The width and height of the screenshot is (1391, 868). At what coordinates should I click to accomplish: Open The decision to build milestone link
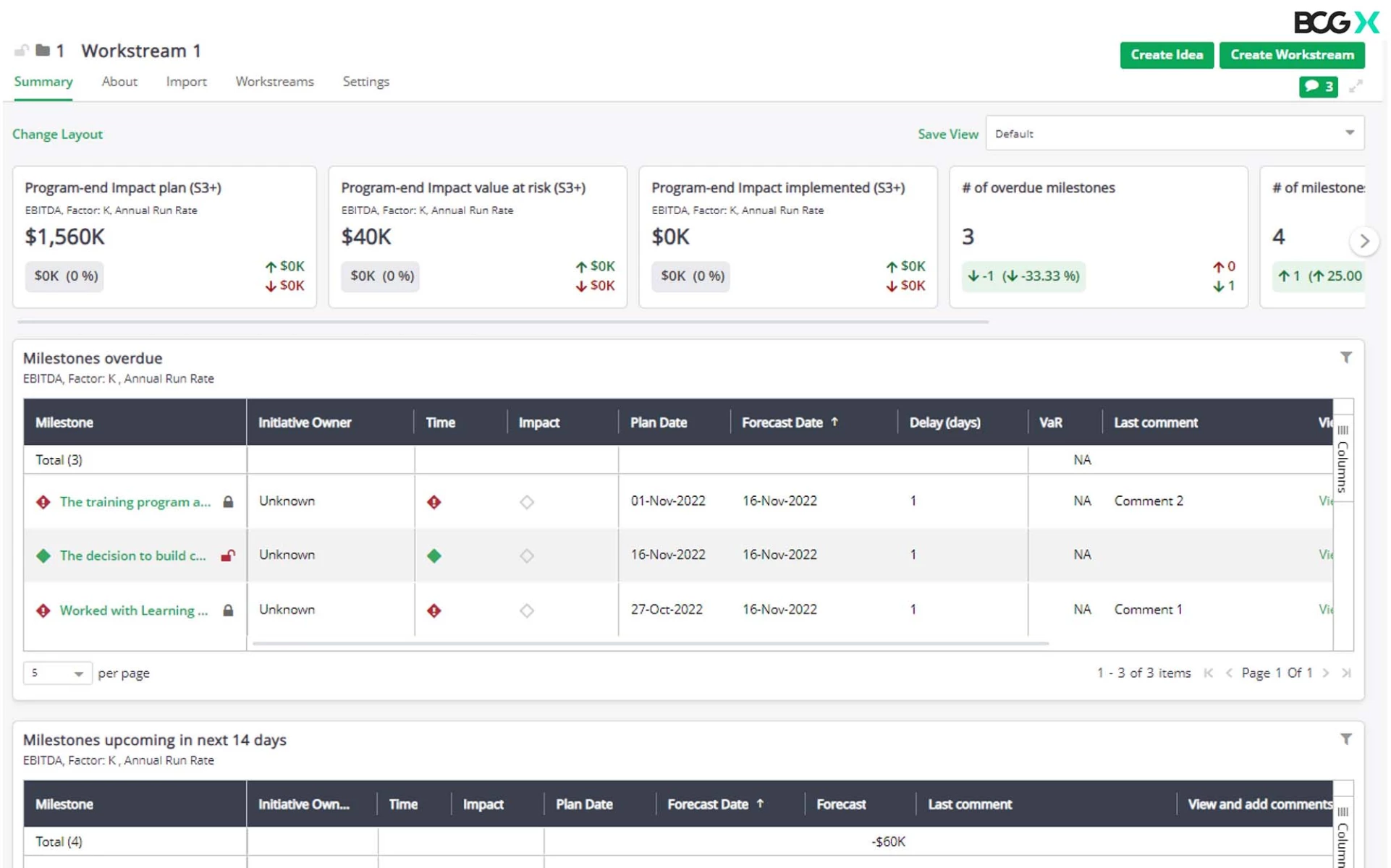click(132, 556)
